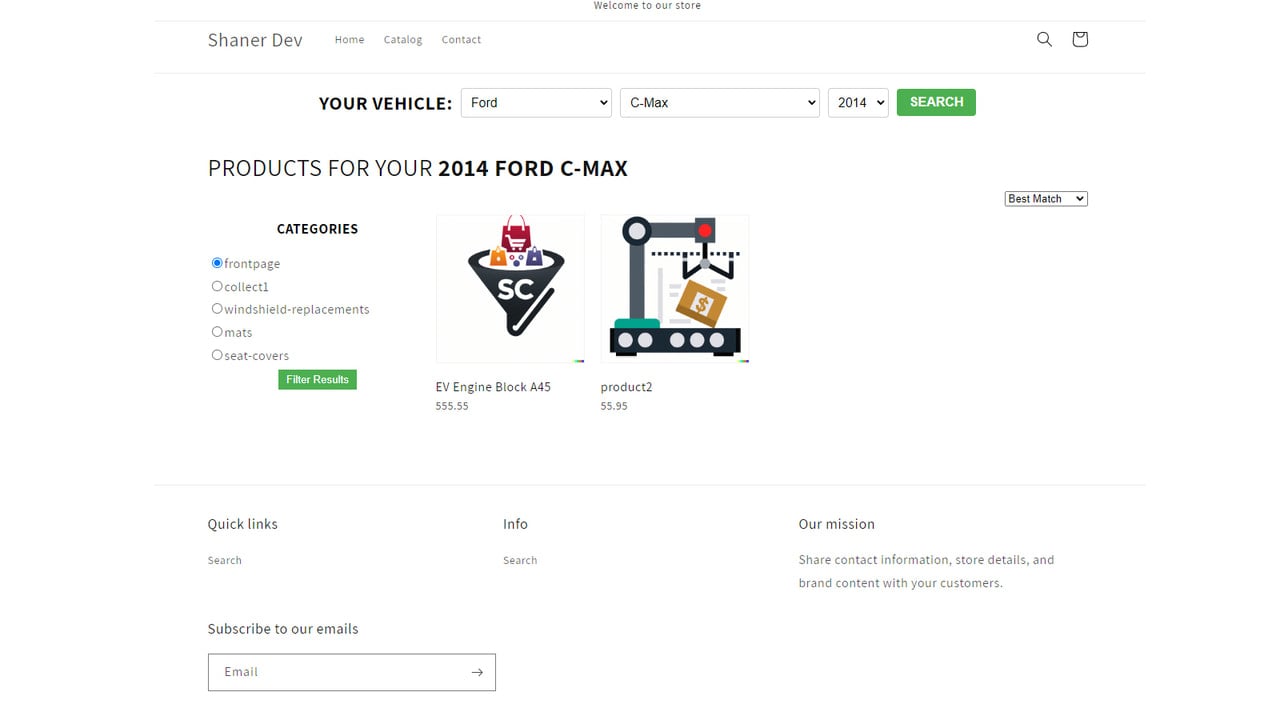
Task: Select the collect1 category radio button
Action: click(x=217, y=286)
